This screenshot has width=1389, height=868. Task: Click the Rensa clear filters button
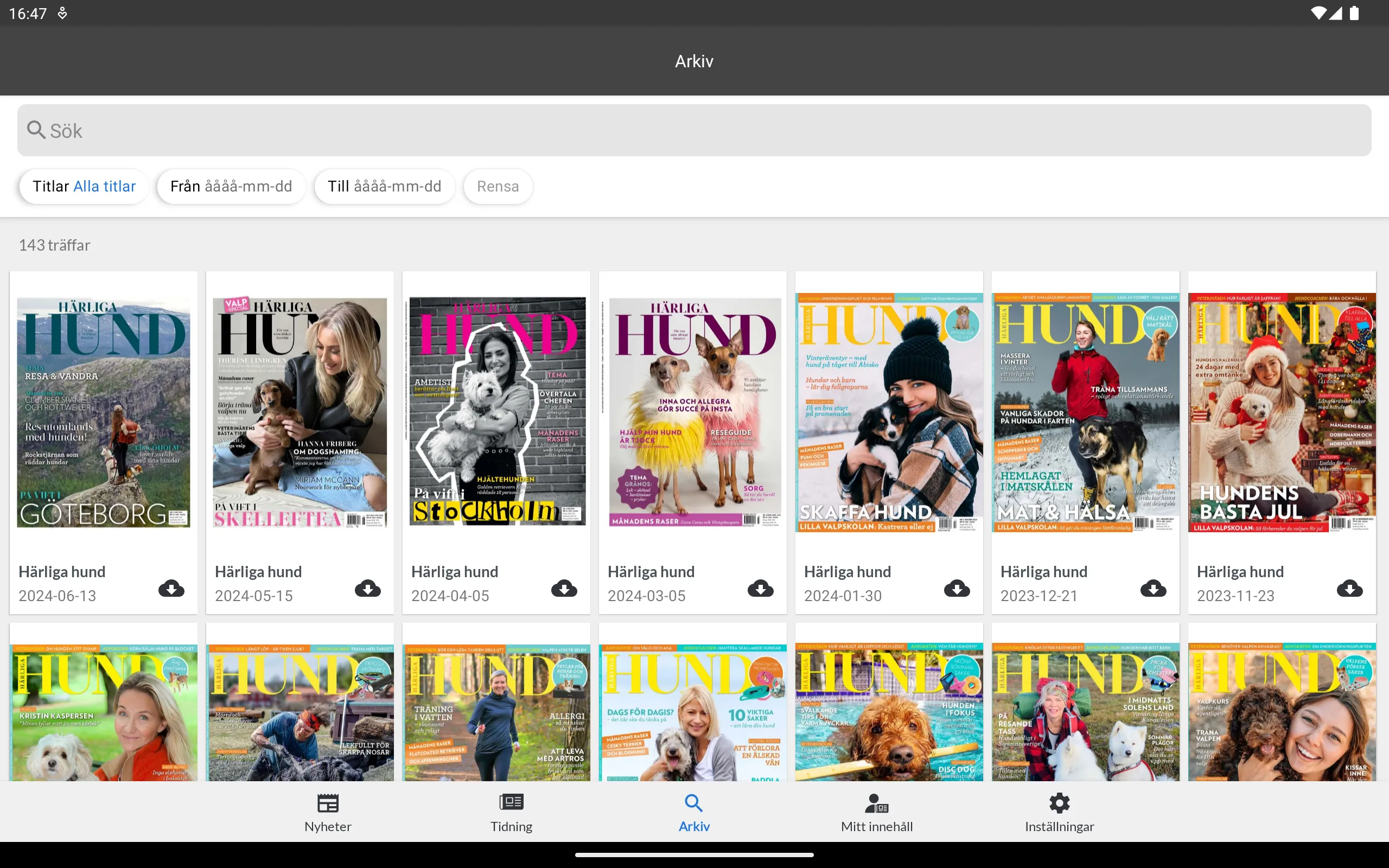pyautogui.click(x=498, y=187)
